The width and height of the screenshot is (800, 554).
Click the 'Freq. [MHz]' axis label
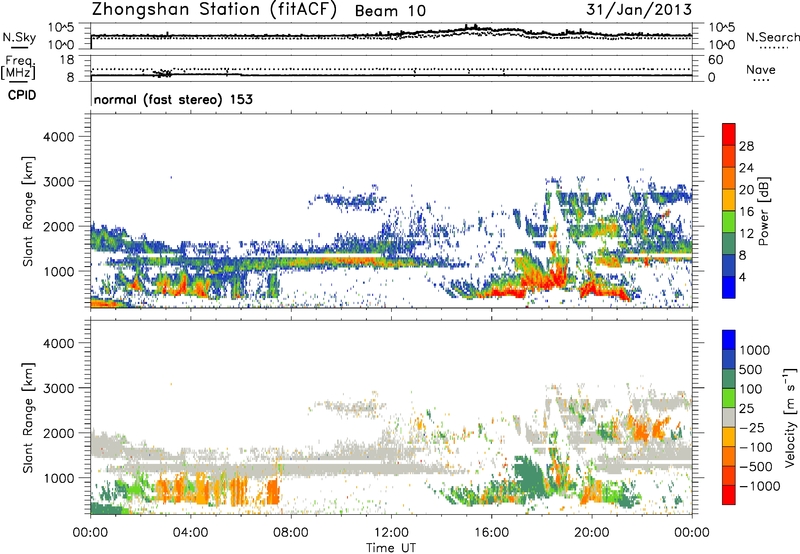click(x=19, y=67)
